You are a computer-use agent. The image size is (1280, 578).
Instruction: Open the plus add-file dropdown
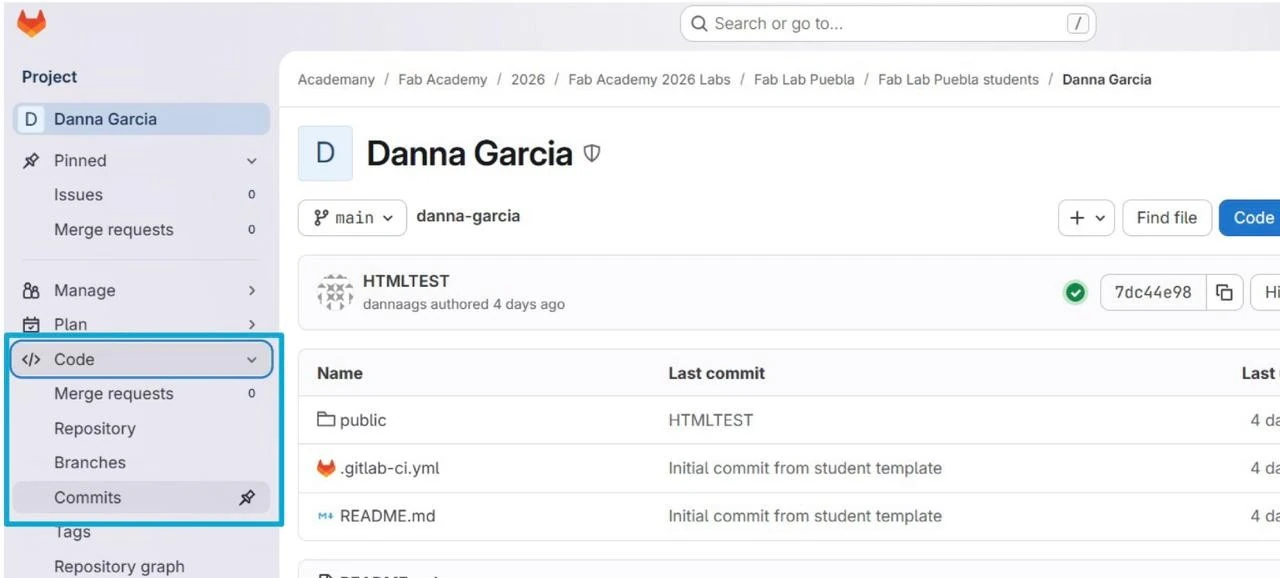pyautogui.click(x=1087, y=217)
